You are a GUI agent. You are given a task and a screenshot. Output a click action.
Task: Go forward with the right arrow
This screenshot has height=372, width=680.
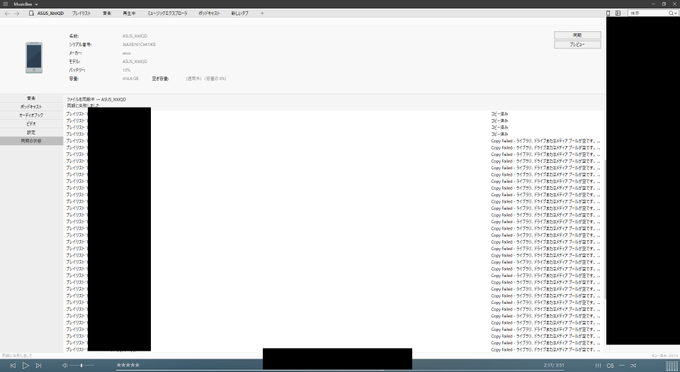(16, 13)
